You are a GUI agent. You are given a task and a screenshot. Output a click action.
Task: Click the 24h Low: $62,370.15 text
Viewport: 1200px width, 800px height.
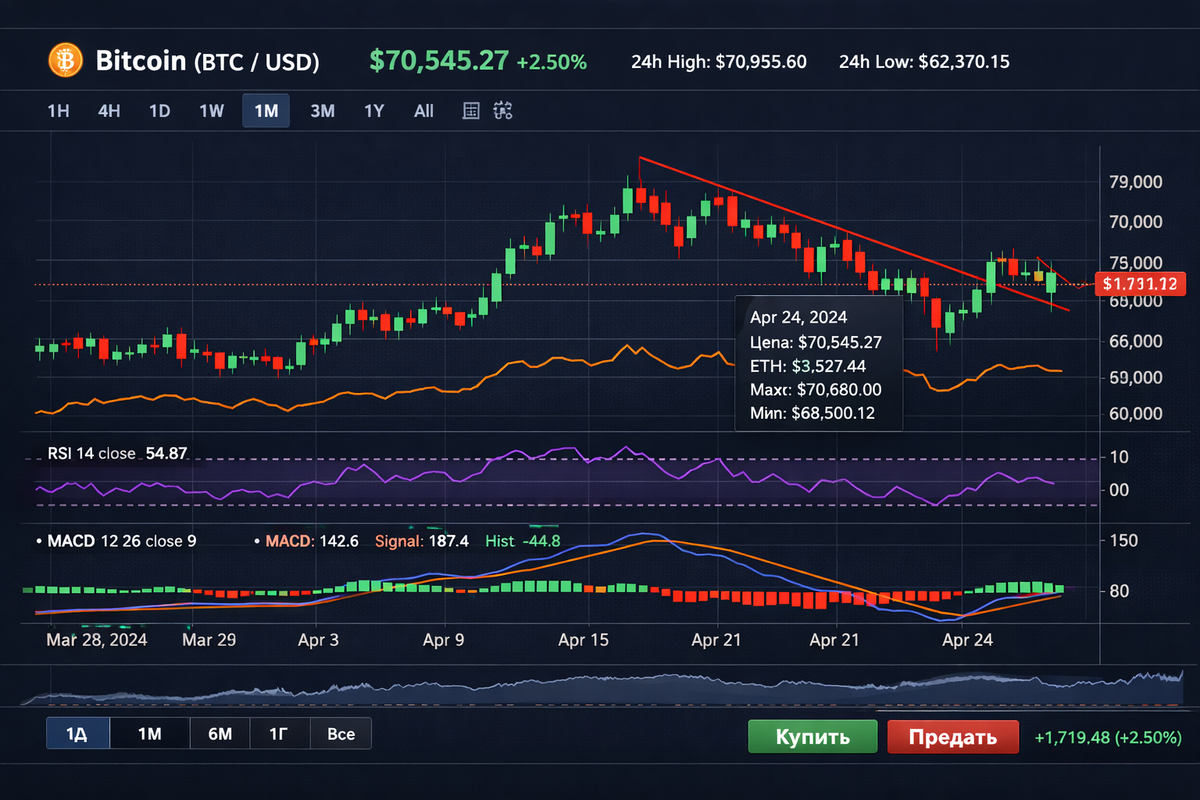click(x=924, y=62)
